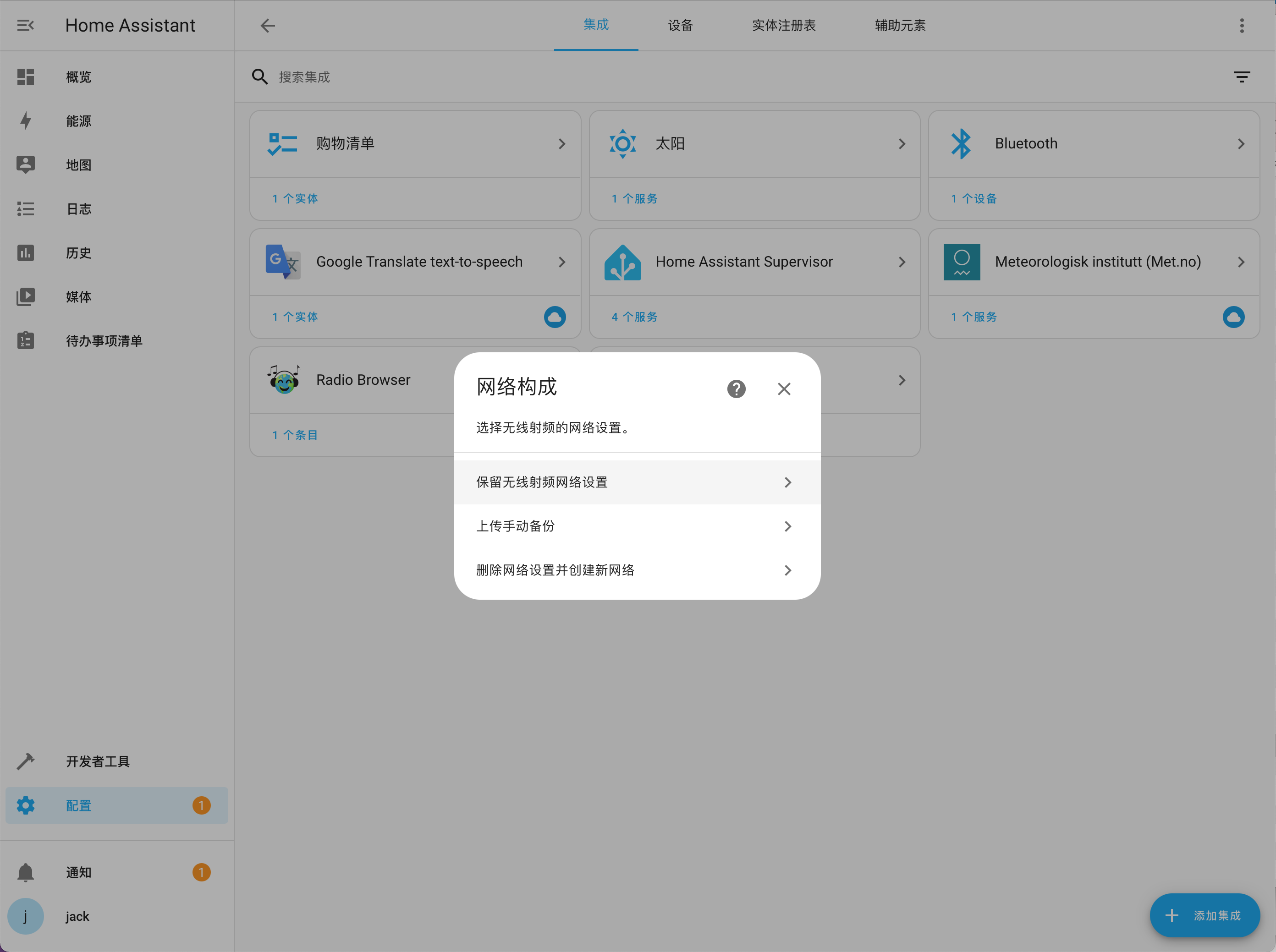Click the Bluetooth integration icon
The height and width of the screenshot is (952, 1276).
(x=961, y=143)
